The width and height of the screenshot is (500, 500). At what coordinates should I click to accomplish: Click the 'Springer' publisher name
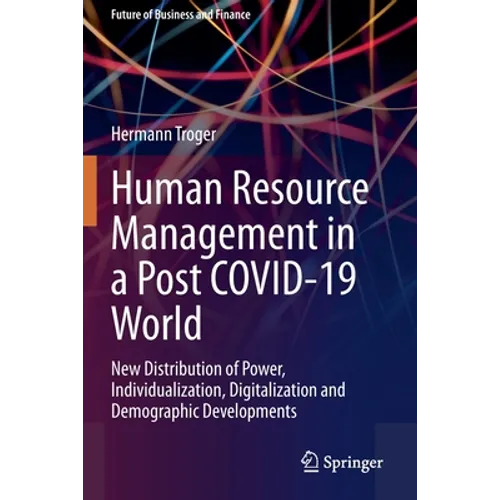pyautogui.click(x=353, y=464)
